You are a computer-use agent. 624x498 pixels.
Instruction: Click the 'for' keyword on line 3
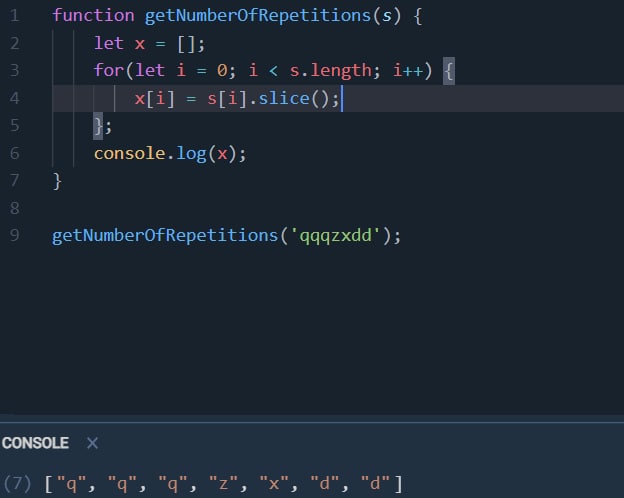[x=109, y=70]
